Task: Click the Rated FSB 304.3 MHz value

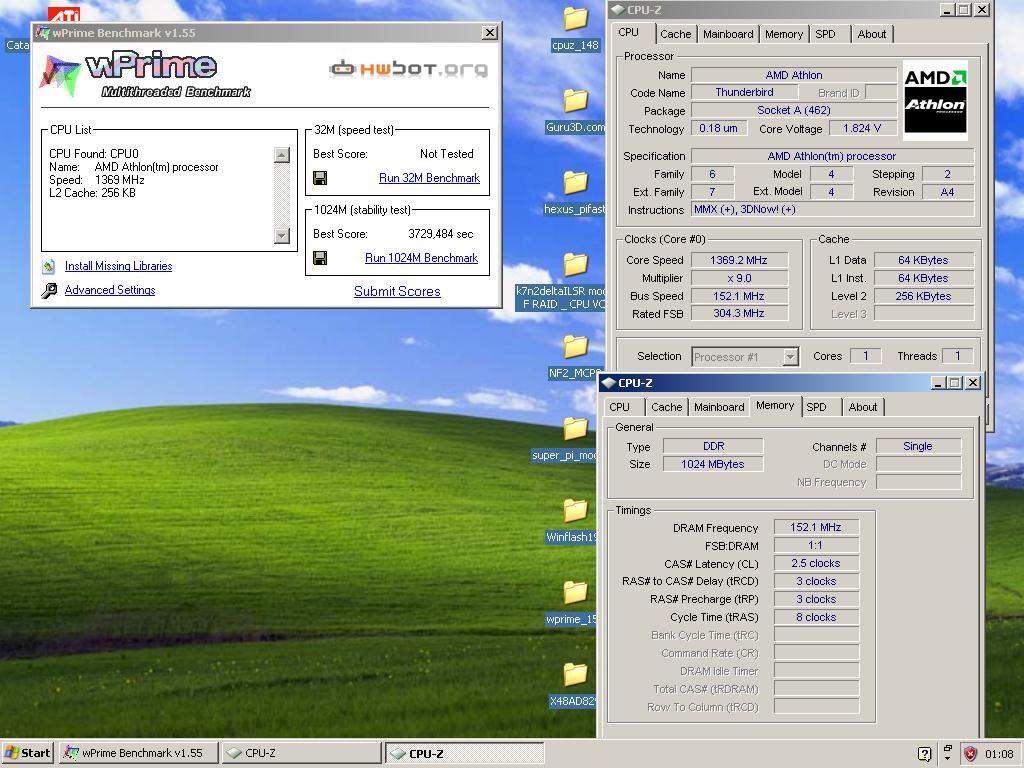Action: click(x=739, y=313)
